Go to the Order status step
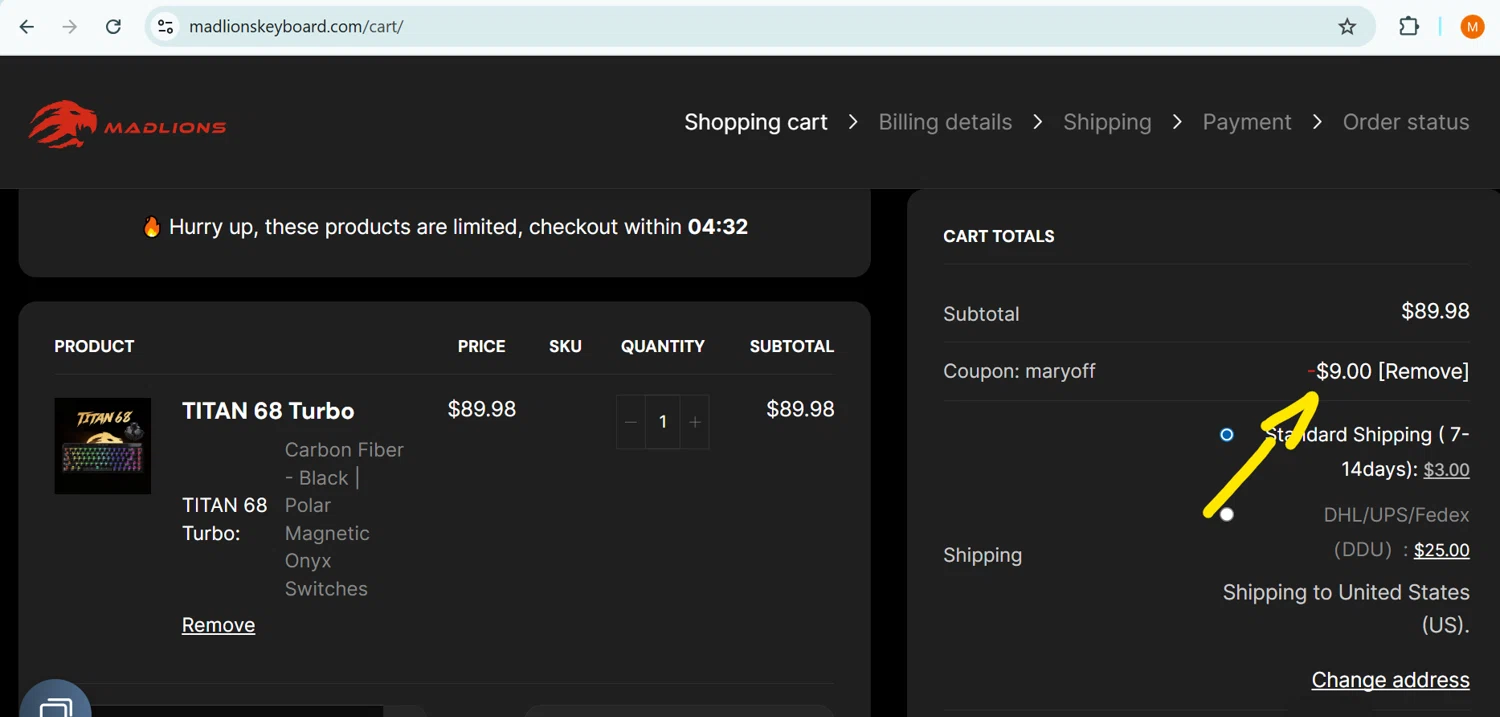 pyautogui.click(x=1406, y=122)
